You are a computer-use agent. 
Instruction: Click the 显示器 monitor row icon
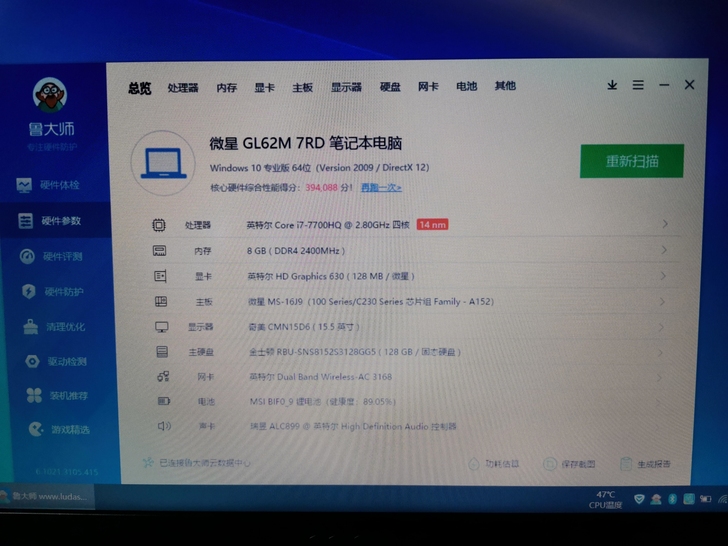[162, 327]
